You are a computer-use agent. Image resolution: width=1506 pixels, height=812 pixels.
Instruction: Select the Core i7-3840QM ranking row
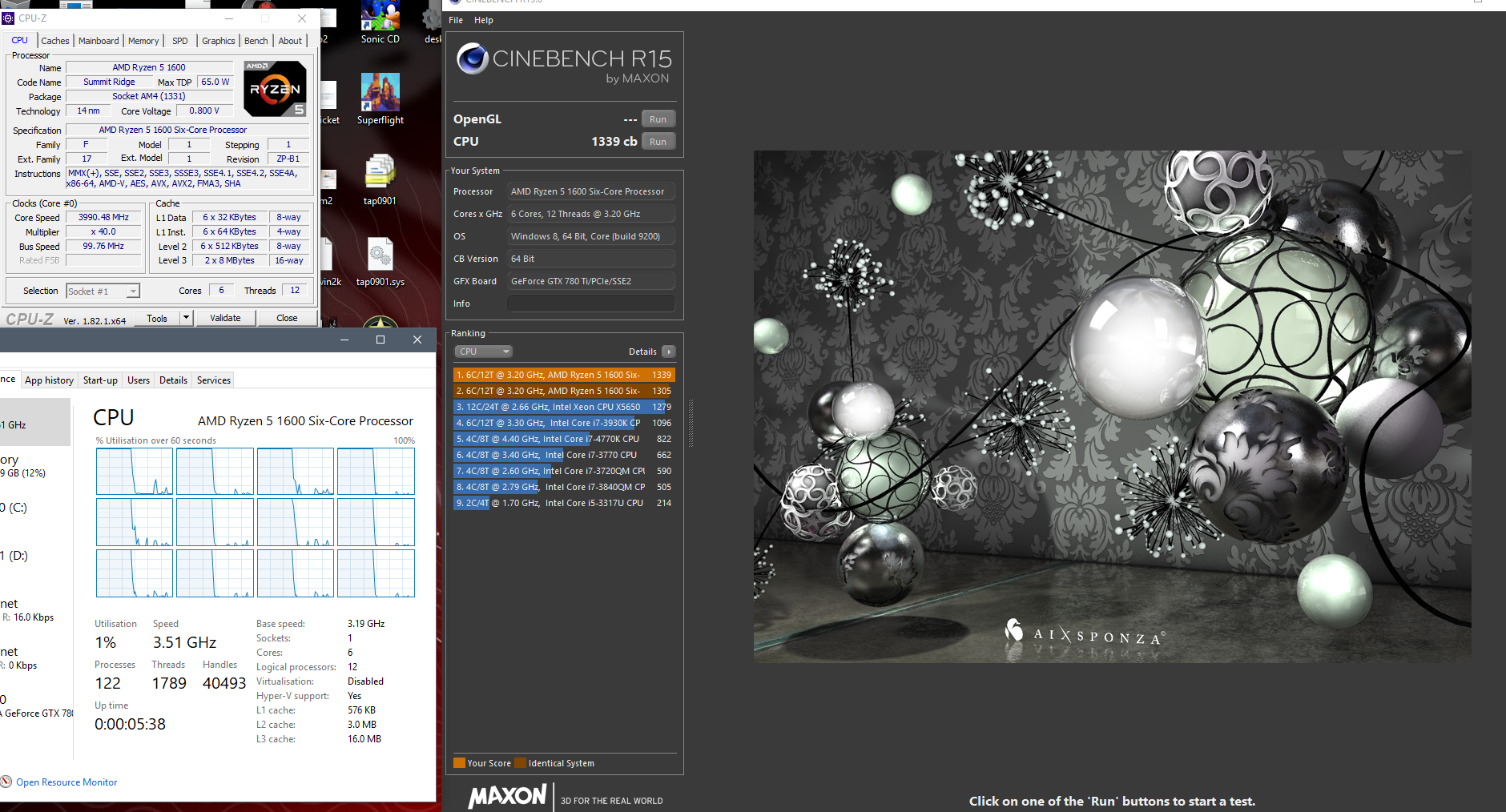click(564, 487)
